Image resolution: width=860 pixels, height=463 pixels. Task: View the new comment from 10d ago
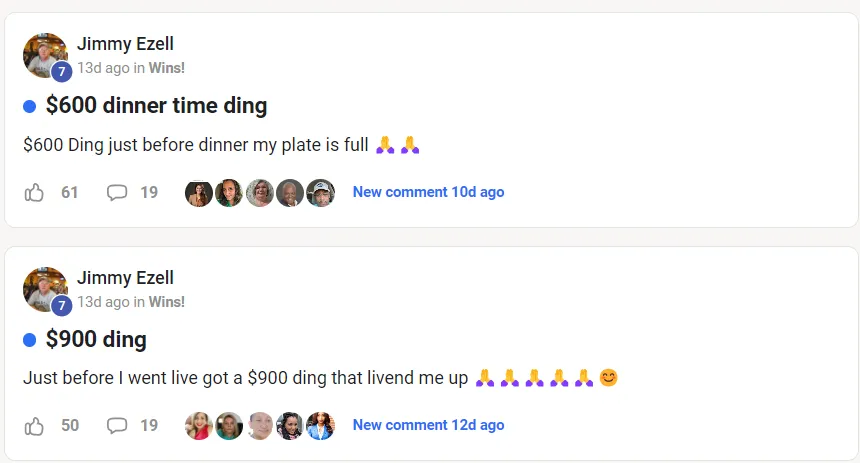pos(428,192)
